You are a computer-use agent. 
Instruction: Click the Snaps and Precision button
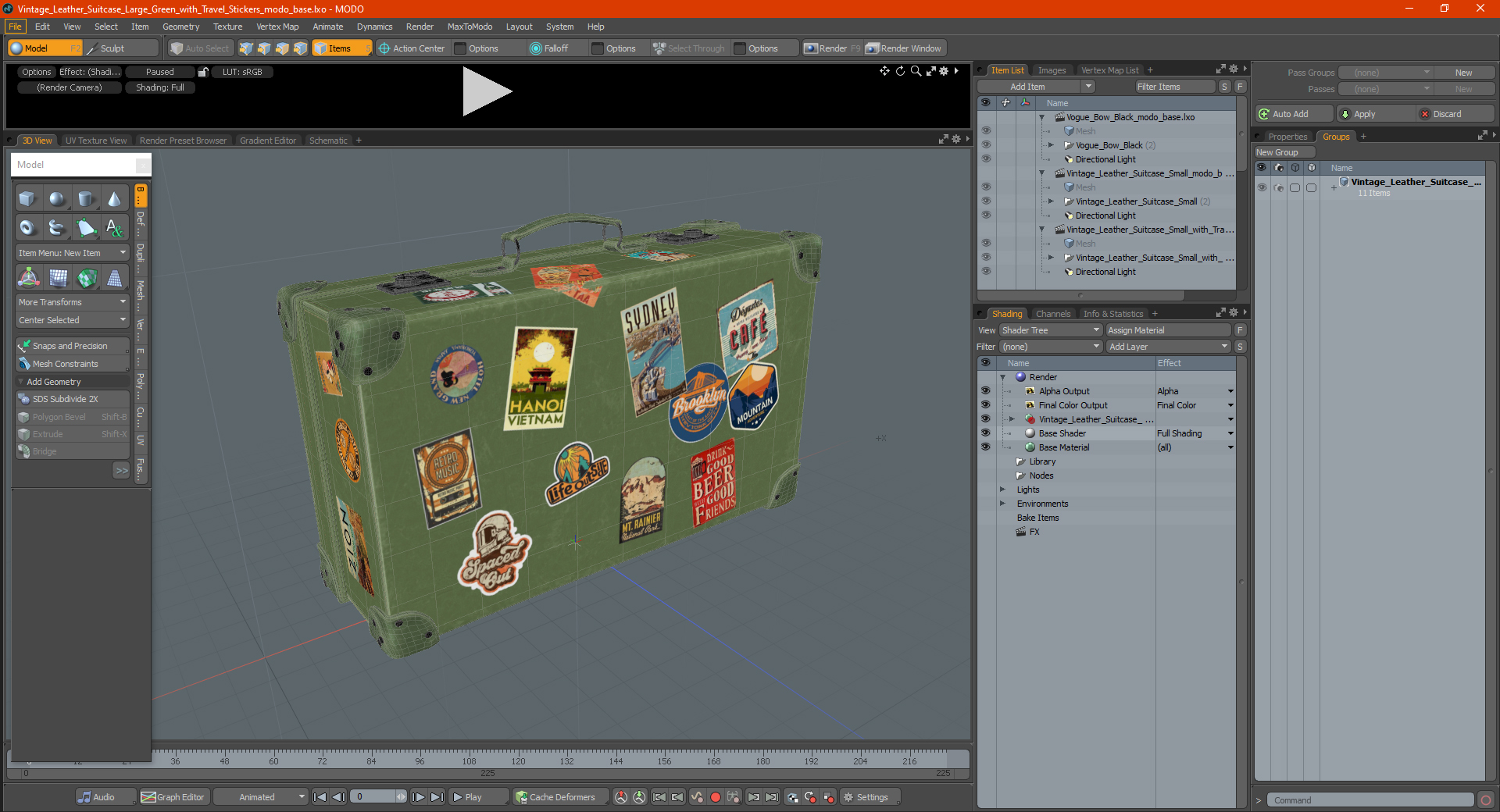click(73, 346)
